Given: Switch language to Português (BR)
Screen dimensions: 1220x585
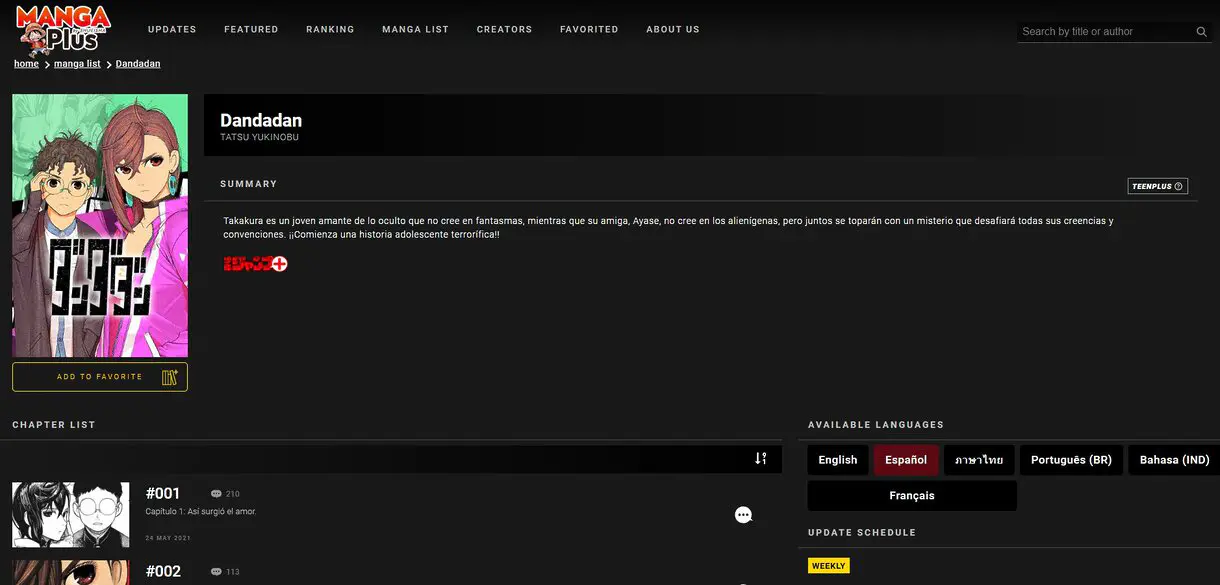Looking at the screenshot, I should tap(1071, 460).
